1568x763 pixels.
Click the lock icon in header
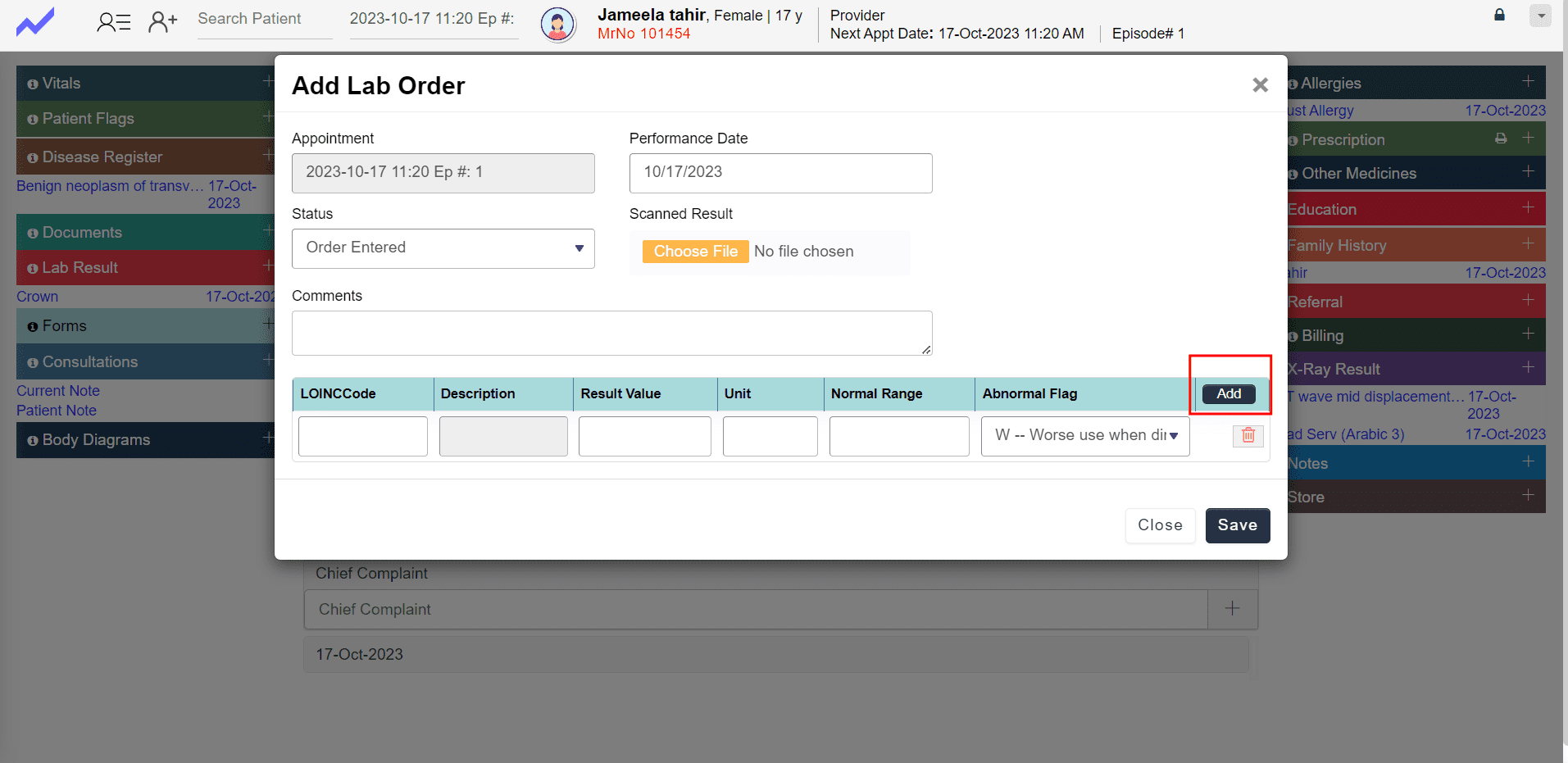(1499, 15)
